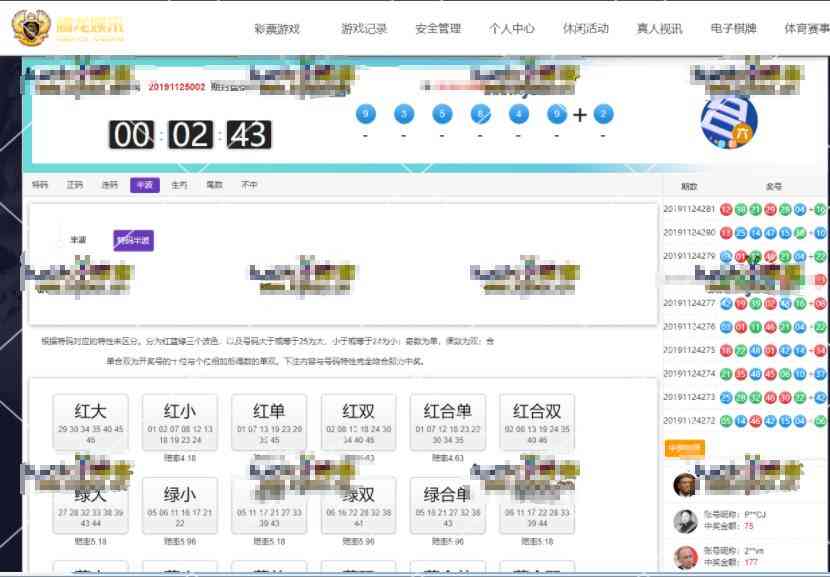Pick the 绿双 bet card
The width and height of the screenshot is (830, 577).
pyautogui.click(x=358, y=506)
